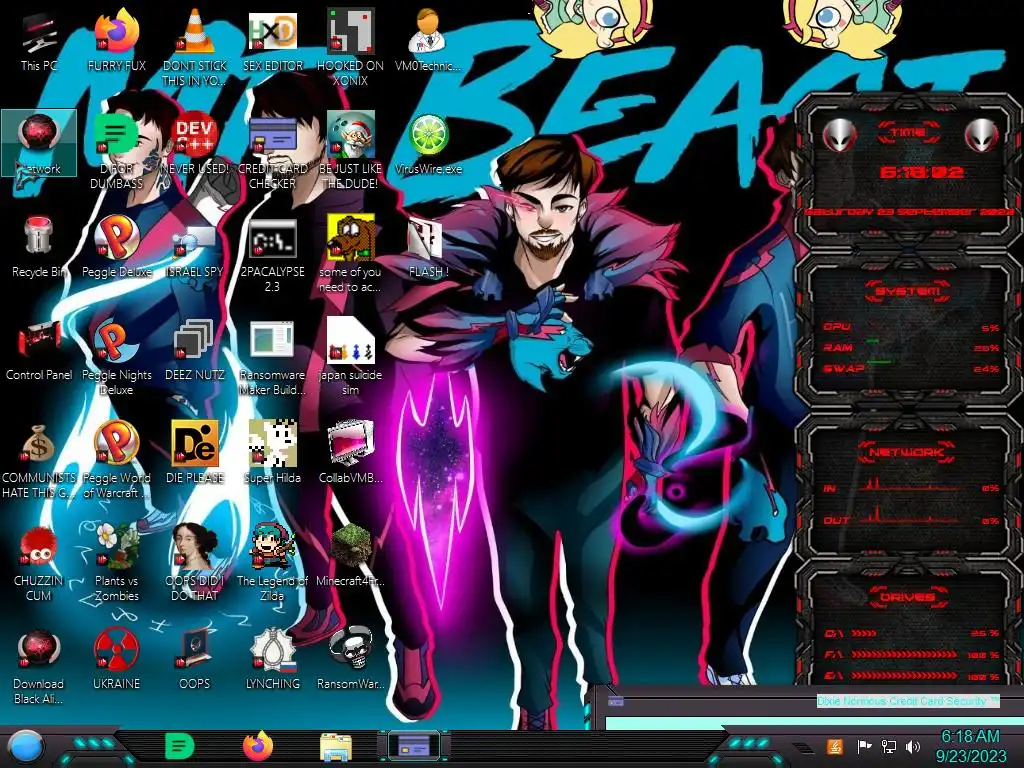1024x768 pixels.
Task: Open the RansomWar skull icon
Action: [x=350, y=658]
